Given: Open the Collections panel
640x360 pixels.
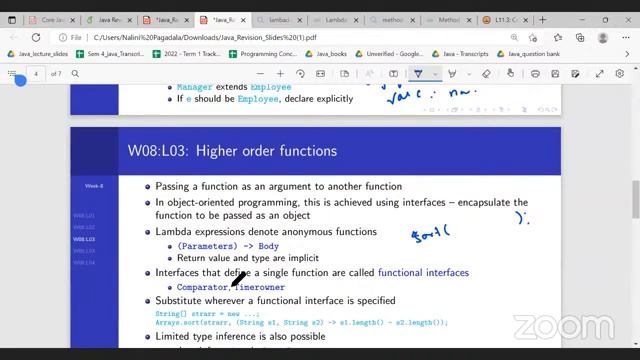Looking at the screenshot, I should [x=580, y=38].
